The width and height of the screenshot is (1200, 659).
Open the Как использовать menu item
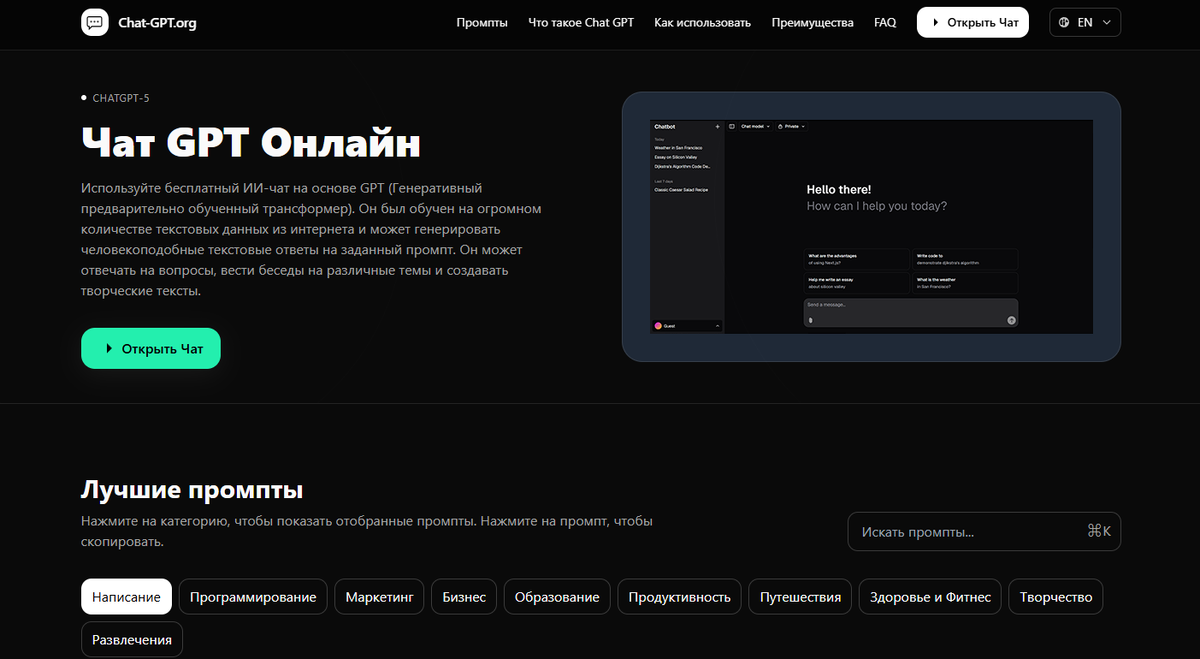(703, 22)
